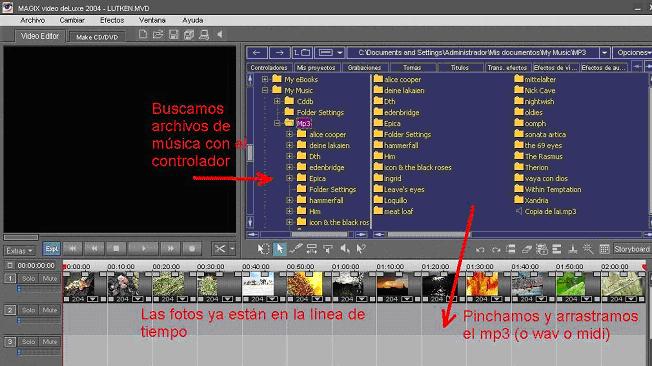This screenshot has height=366, width=652.
Task: Open the view mode dropdown in browser
Action: (339, 52)
